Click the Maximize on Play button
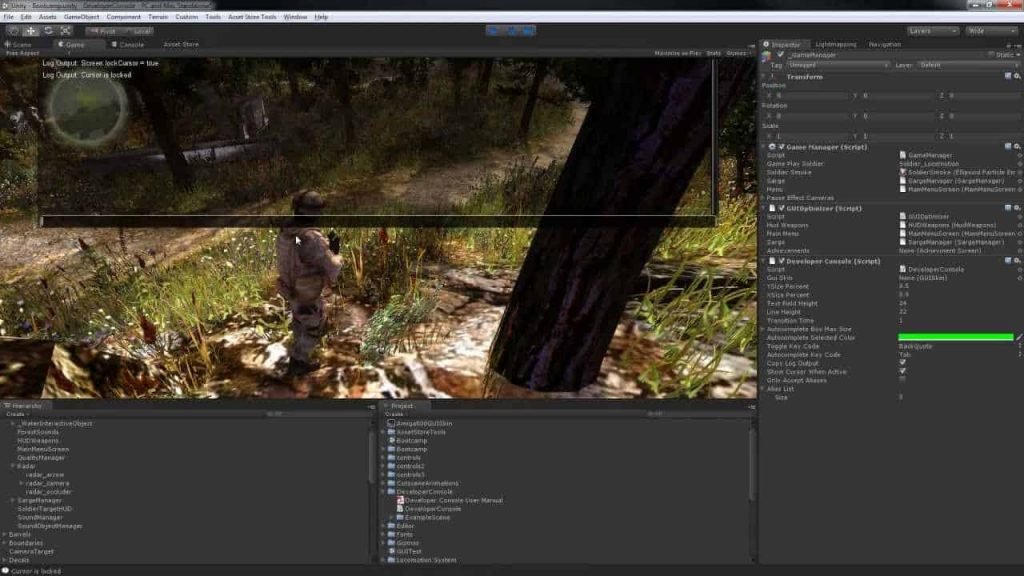 pyautogui.click(x=677, y=54)
